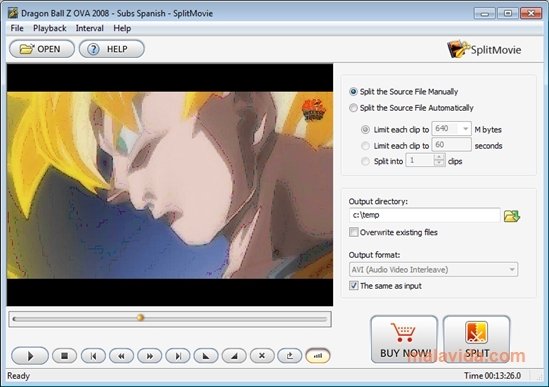The width and height of the screenshot is (549, 387).
Task: Click the video preview area
Action: (x=170, y=185)
